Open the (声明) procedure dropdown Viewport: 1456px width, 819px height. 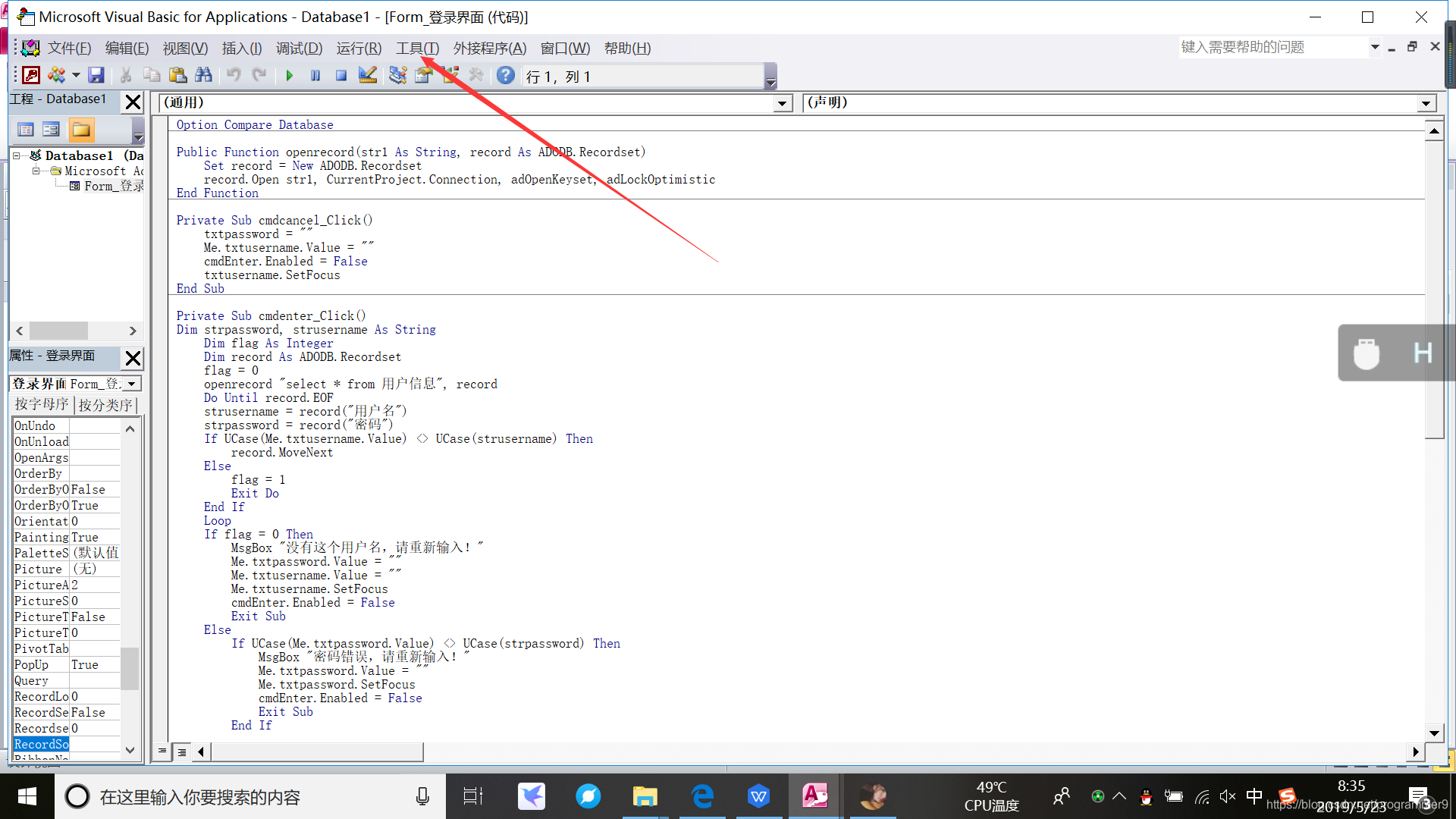(x=1426, y=103)
